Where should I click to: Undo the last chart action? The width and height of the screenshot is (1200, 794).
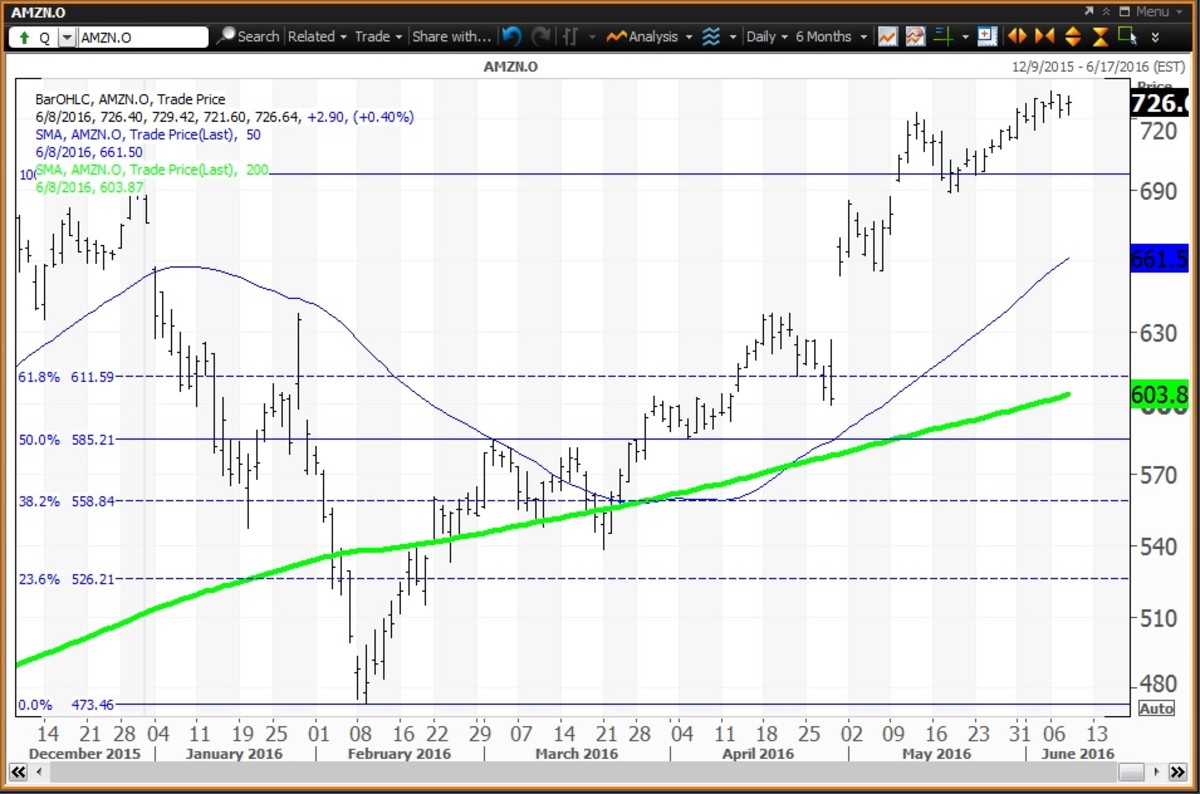[x=512, y=37]
